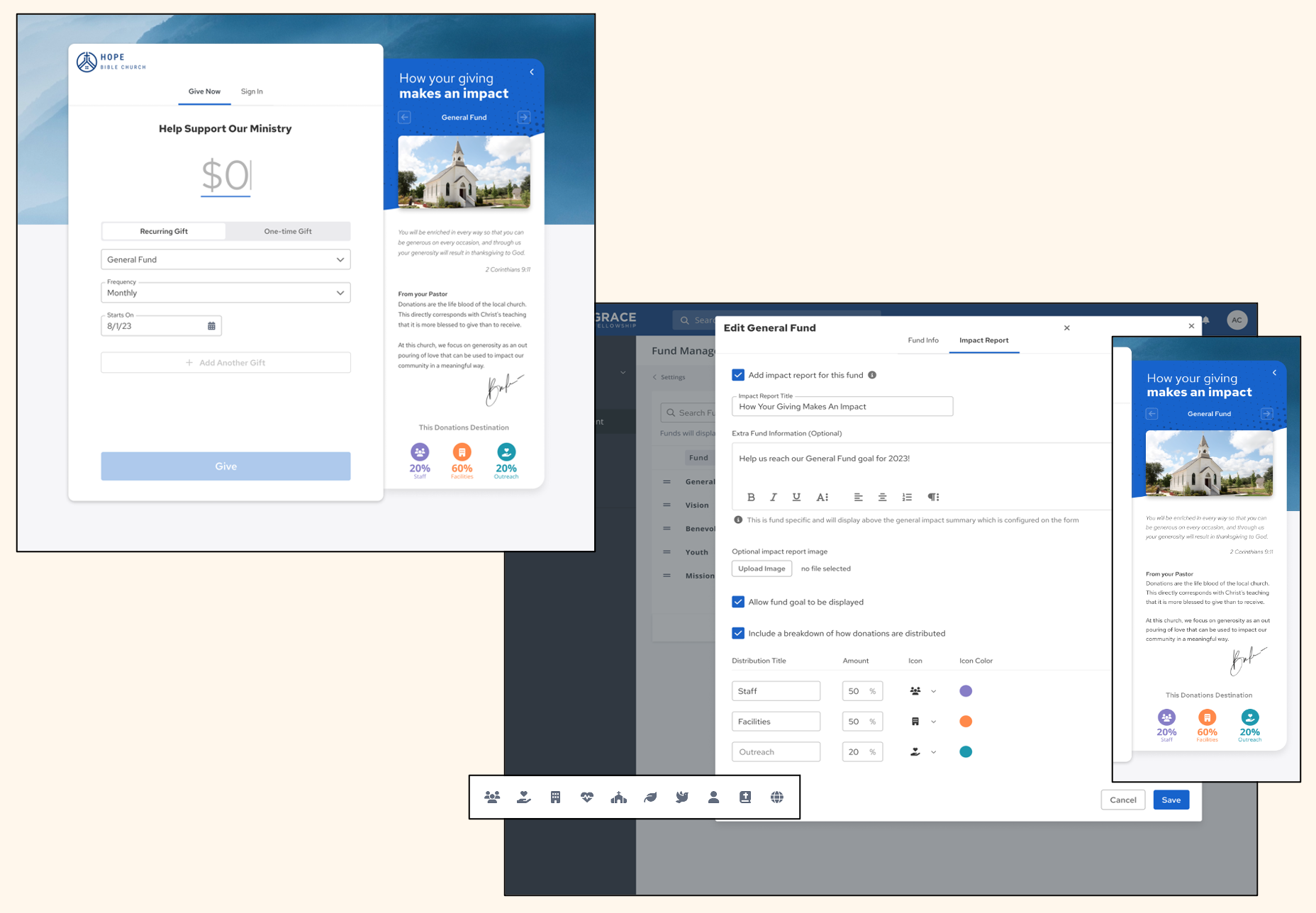Expand the Monthly frequency dropdown
1316x913 pixels.
point(225,293)
